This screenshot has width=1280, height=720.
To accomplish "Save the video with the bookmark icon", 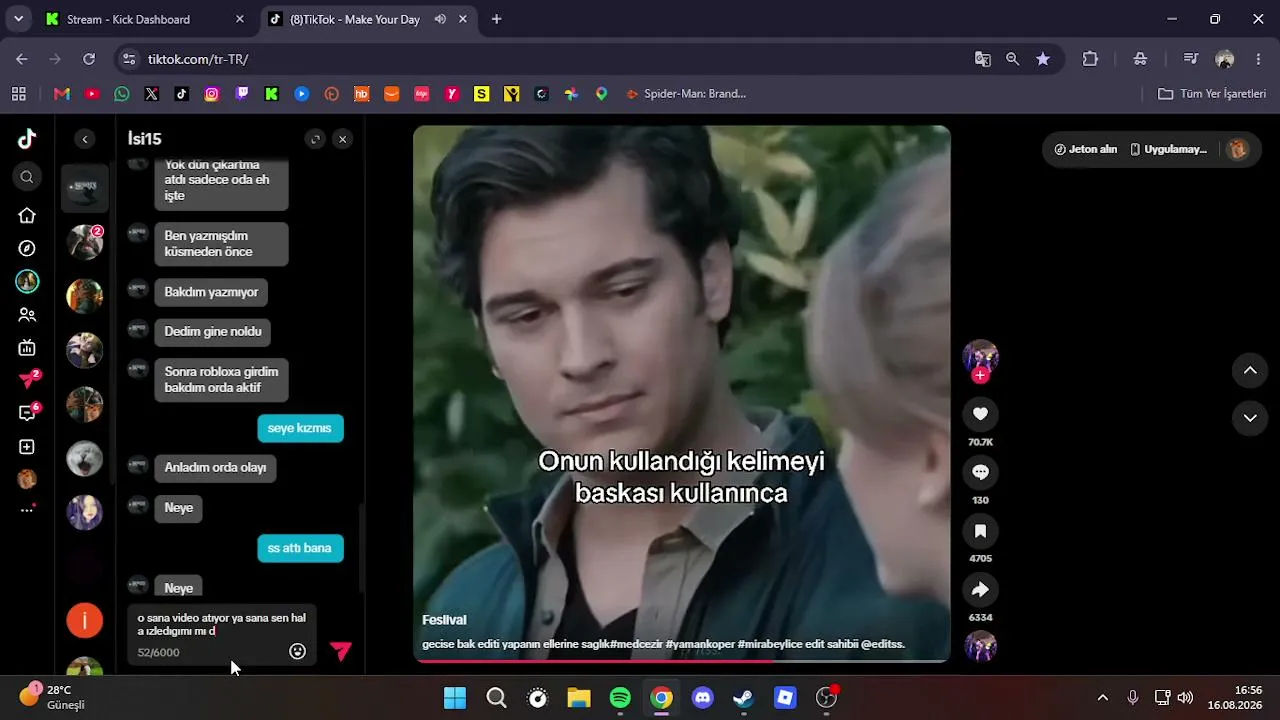I will coord(980,531).
